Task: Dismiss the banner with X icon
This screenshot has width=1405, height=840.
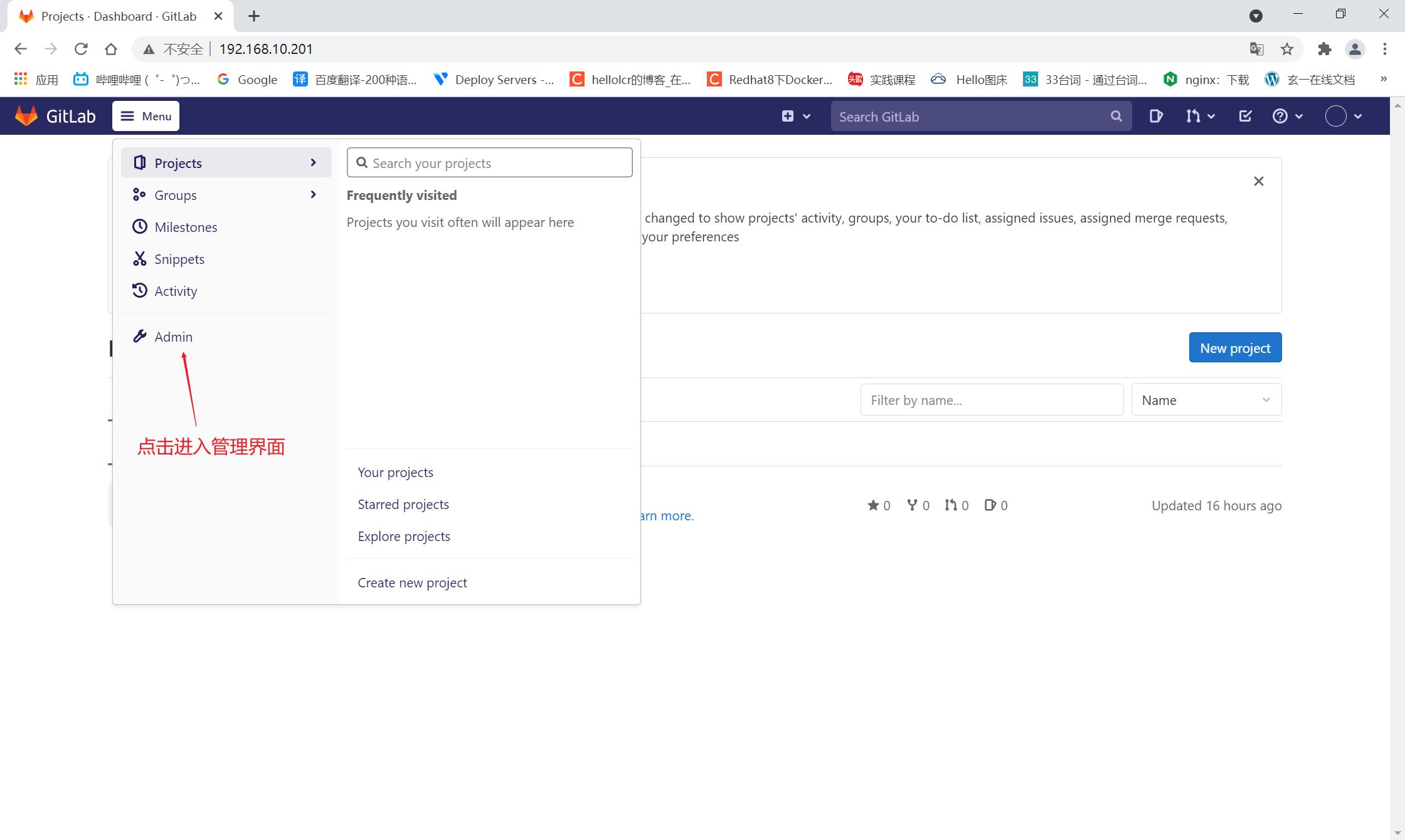Action: (x=1258, y=181)
